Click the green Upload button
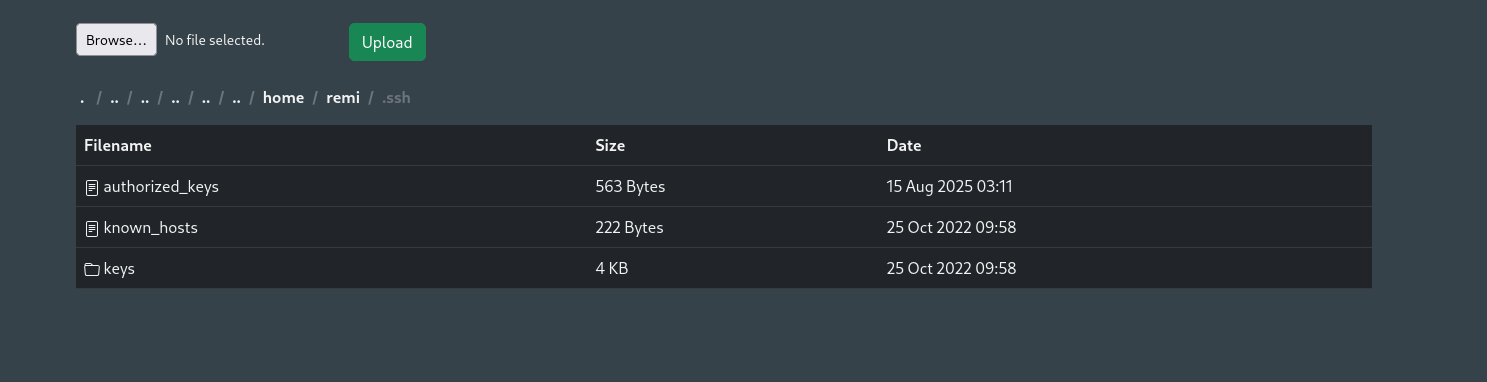Image resolution: width=1487 pixels, height=382 pixels. [x=387, y=42]
